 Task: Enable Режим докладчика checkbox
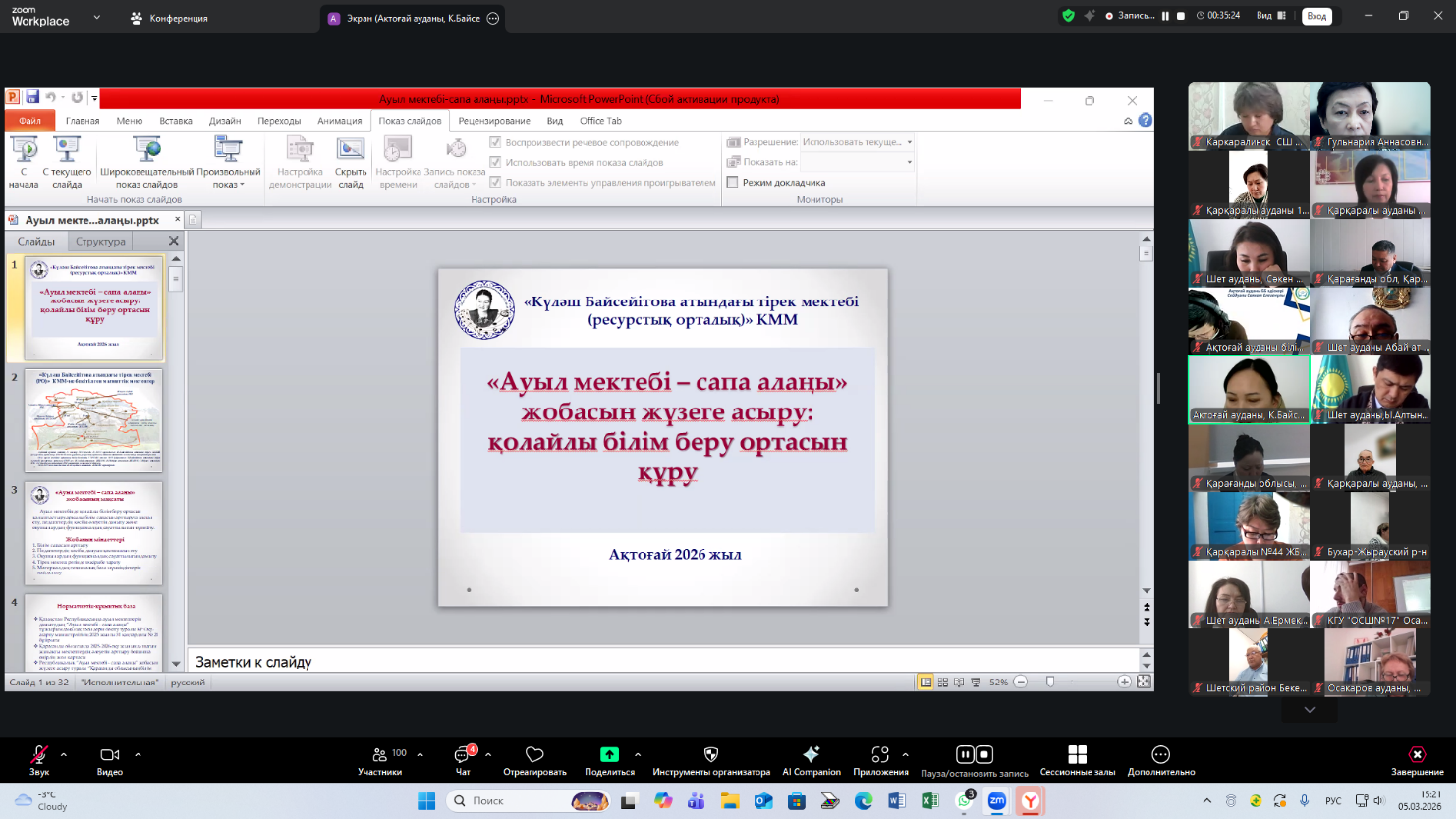pos(732,182)
